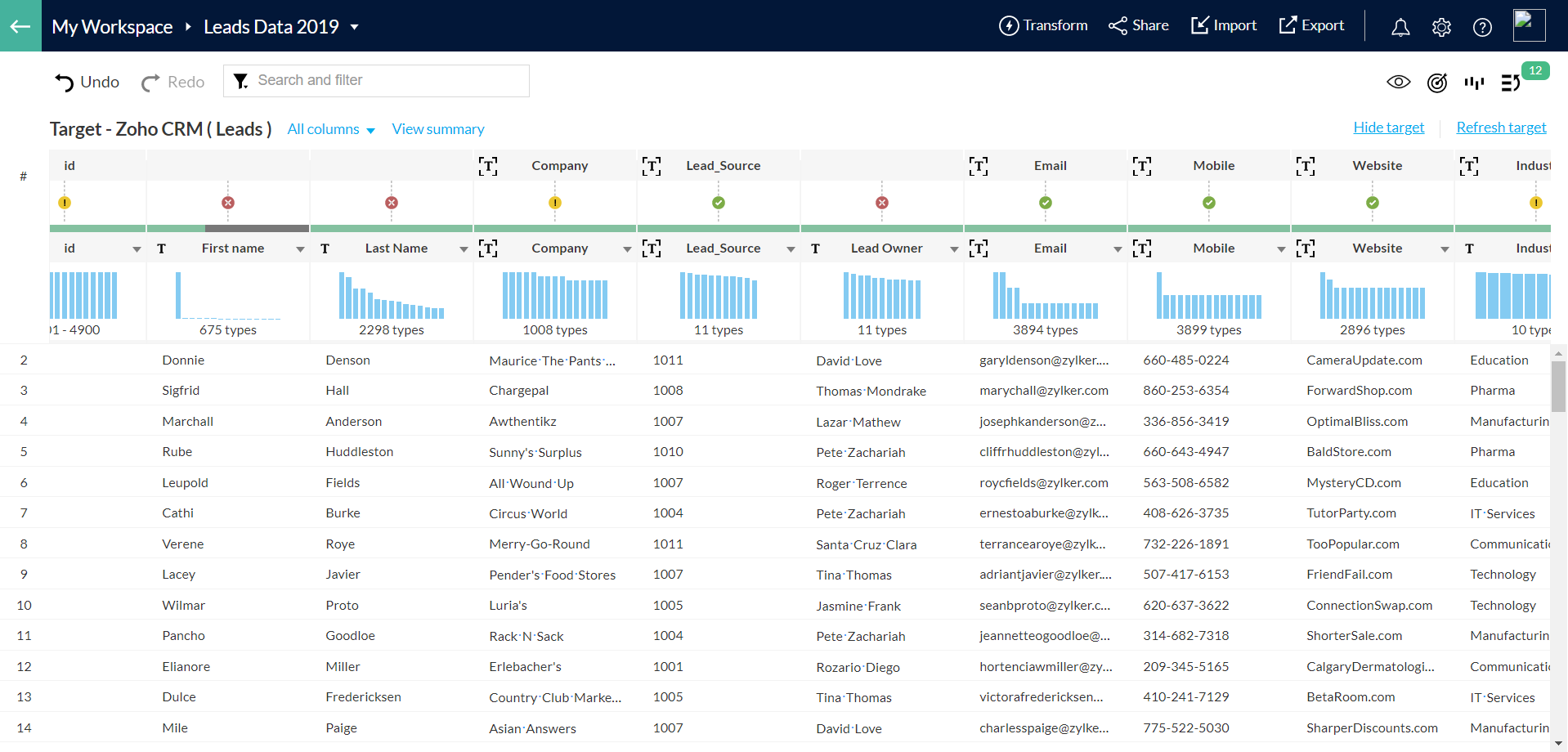
Task: Open the notifications bell
Action: [x=1400, y=28]
